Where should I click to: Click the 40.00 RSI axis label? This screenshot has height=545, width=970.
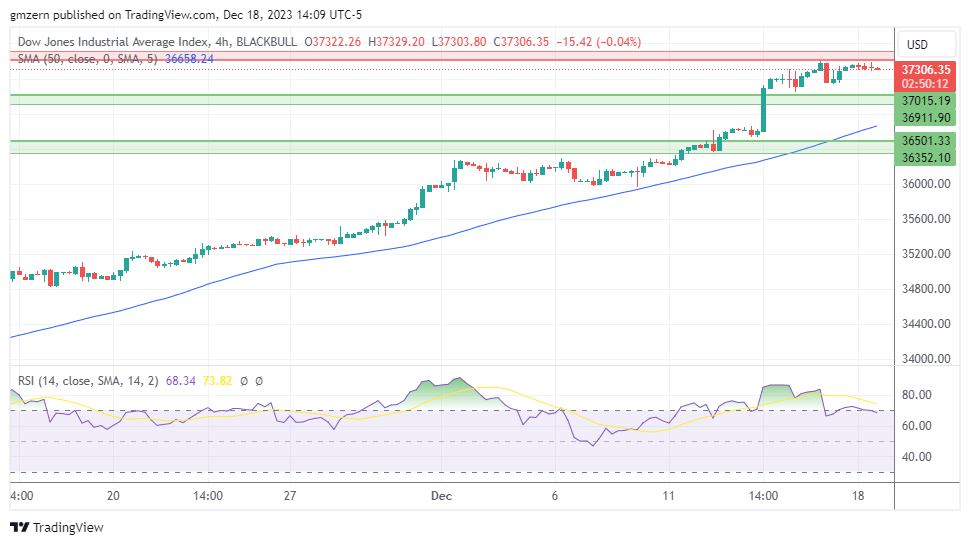(917, 457)
